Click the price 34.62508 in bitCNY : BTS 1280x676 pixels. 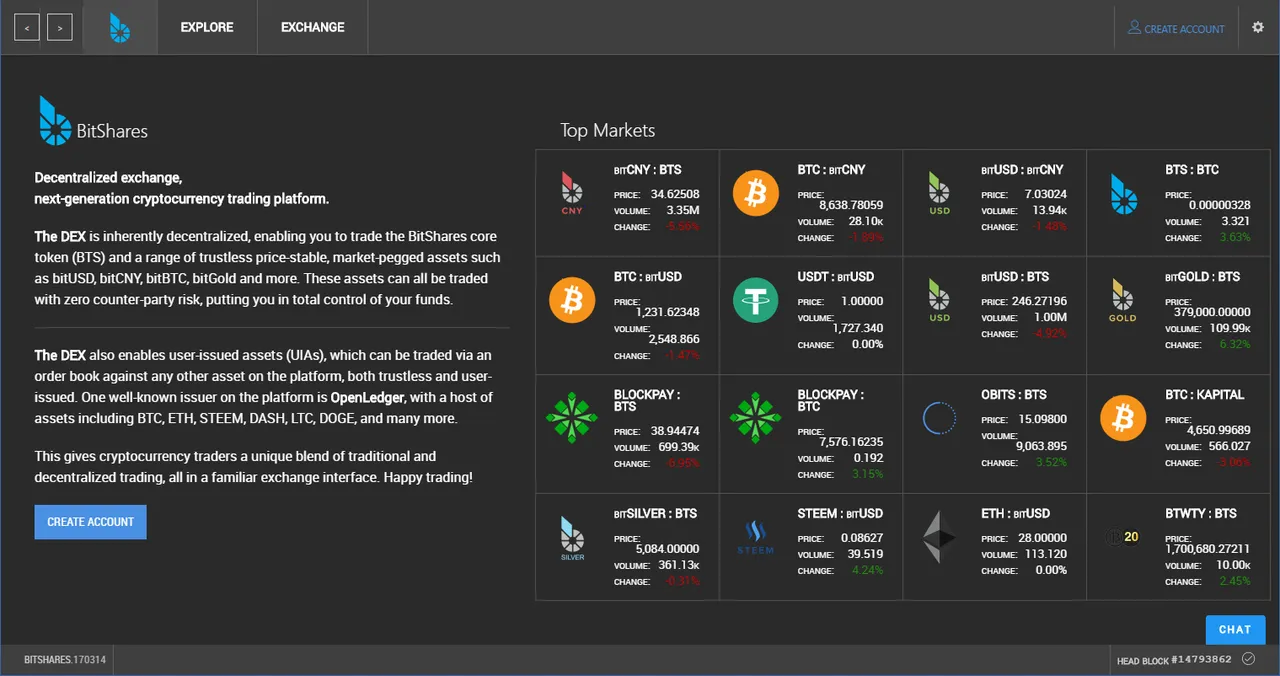pos(675,194)
